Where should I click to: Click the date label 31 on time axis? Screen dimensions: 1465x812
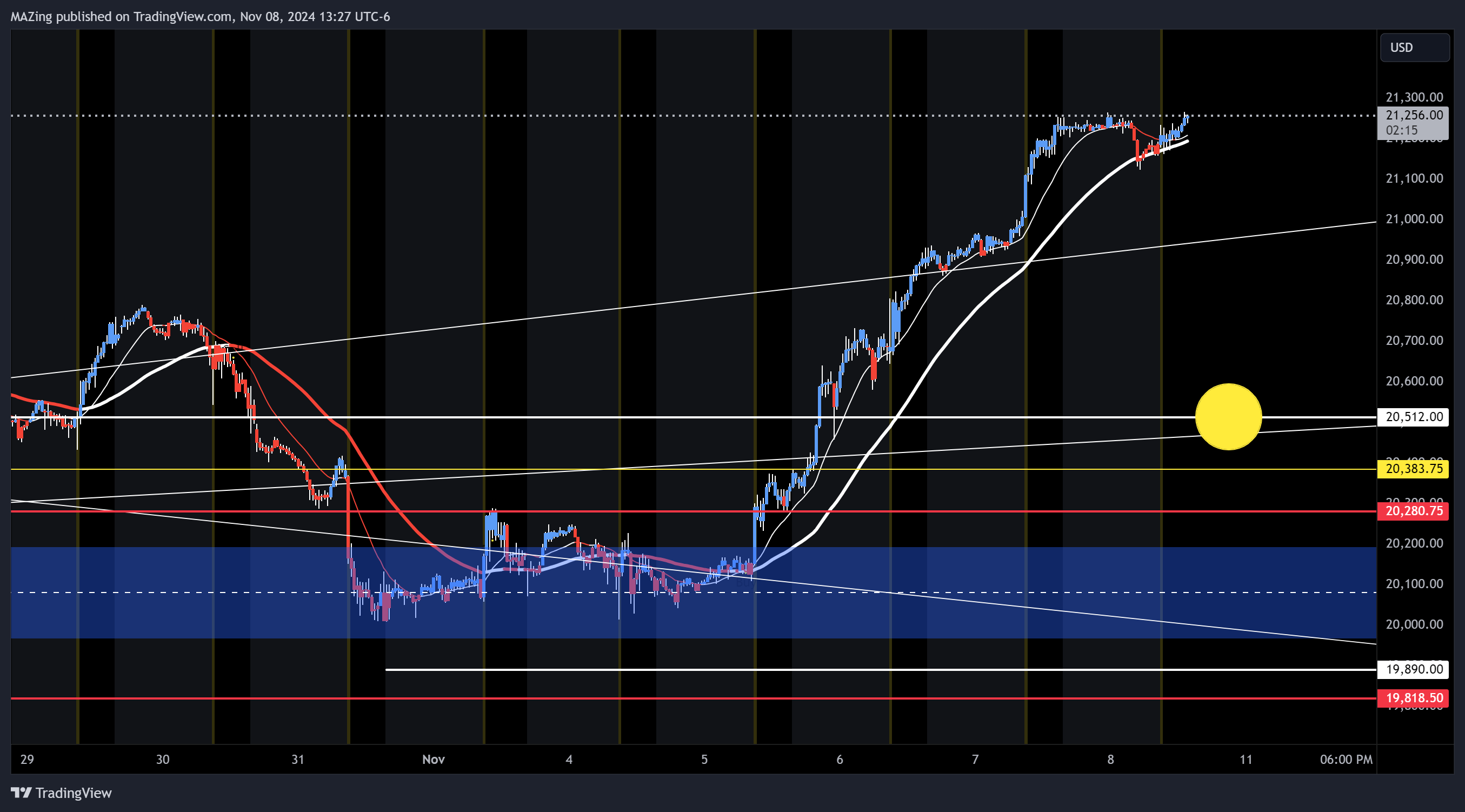[x=298, y=759]
